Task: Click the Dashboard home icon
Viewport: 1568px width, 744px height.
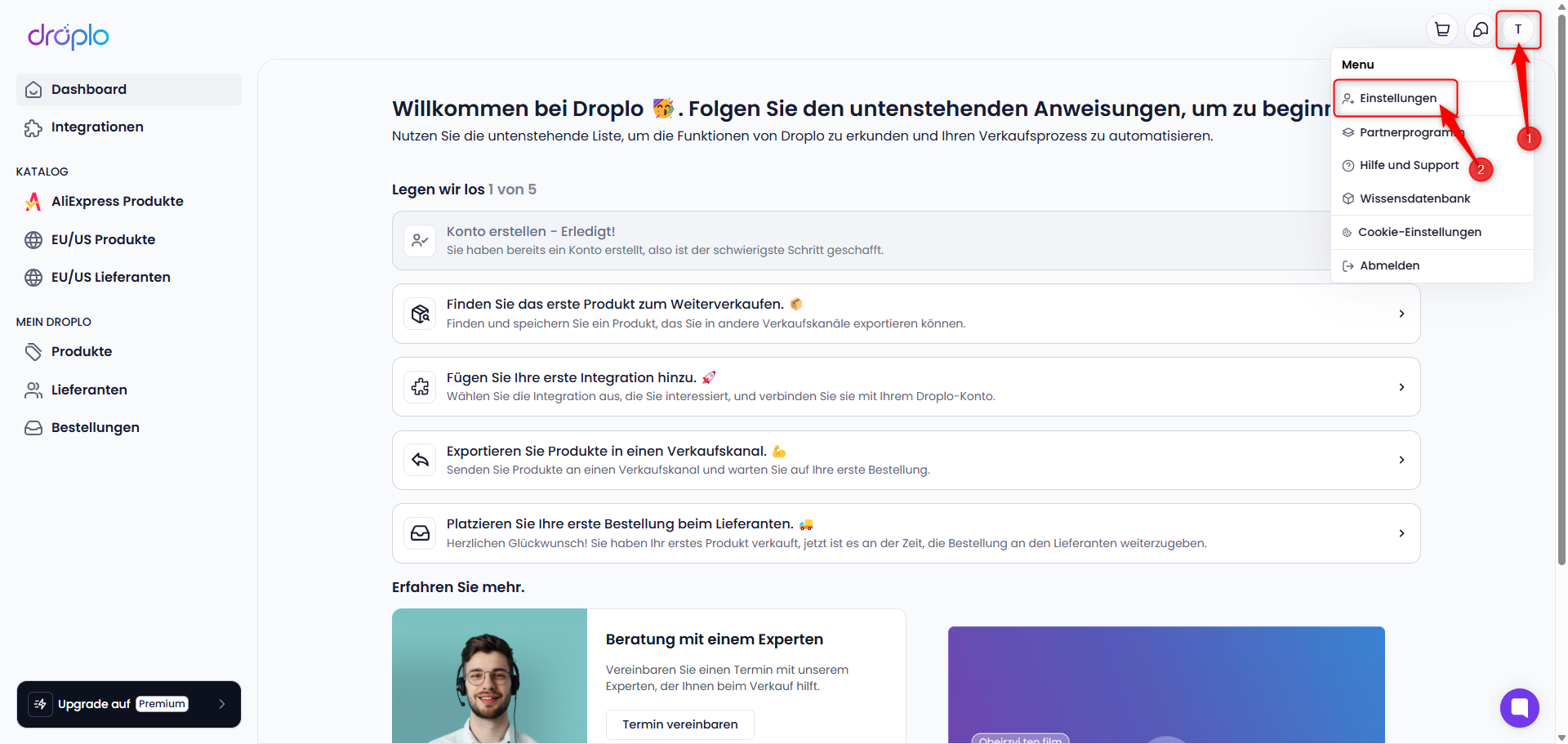Action: click(x=33, y=90)
